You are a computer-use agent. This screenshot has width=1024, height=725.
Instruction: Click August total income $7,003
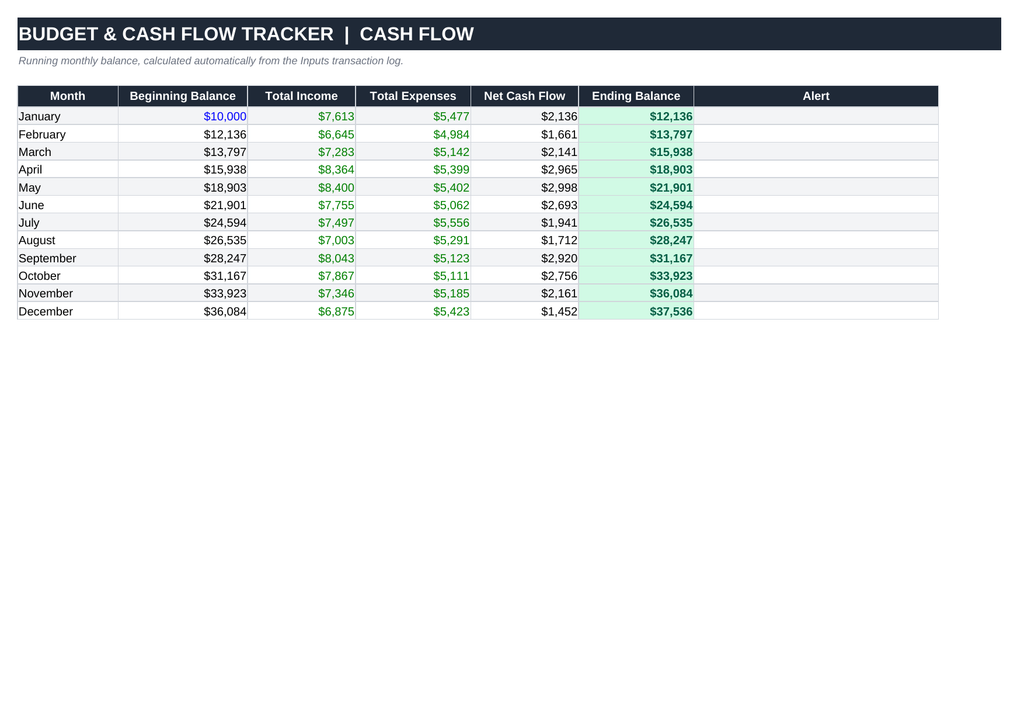click(x=302, y=240)
